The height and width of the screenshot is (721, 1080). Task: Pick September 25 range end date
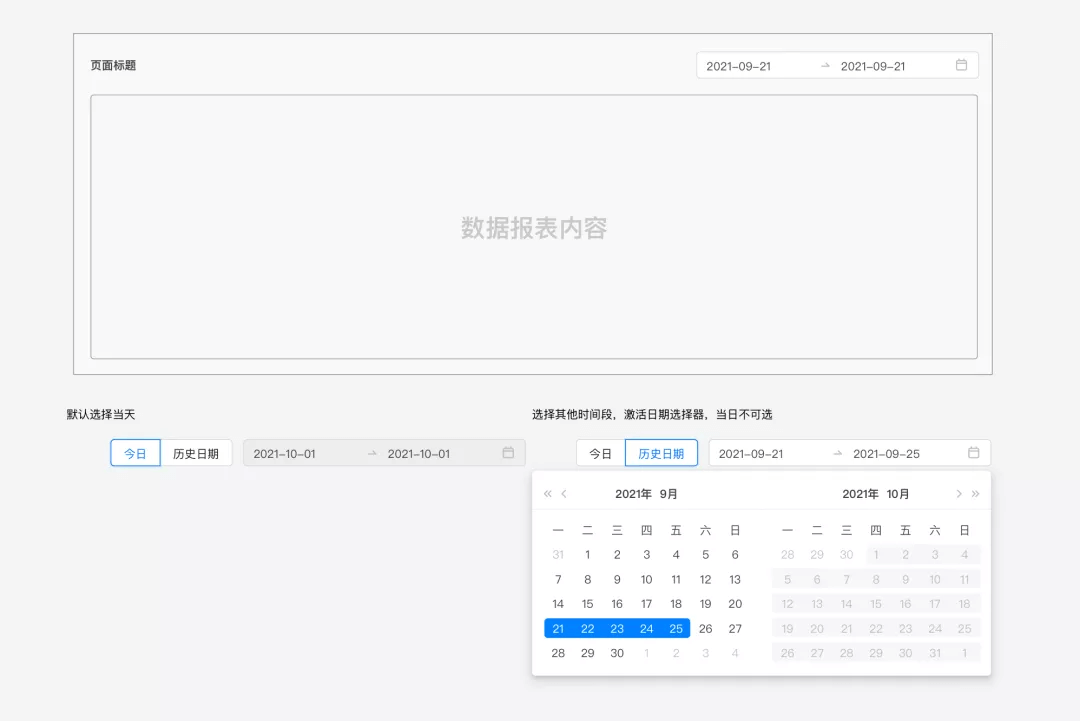[x=676, y=629]
